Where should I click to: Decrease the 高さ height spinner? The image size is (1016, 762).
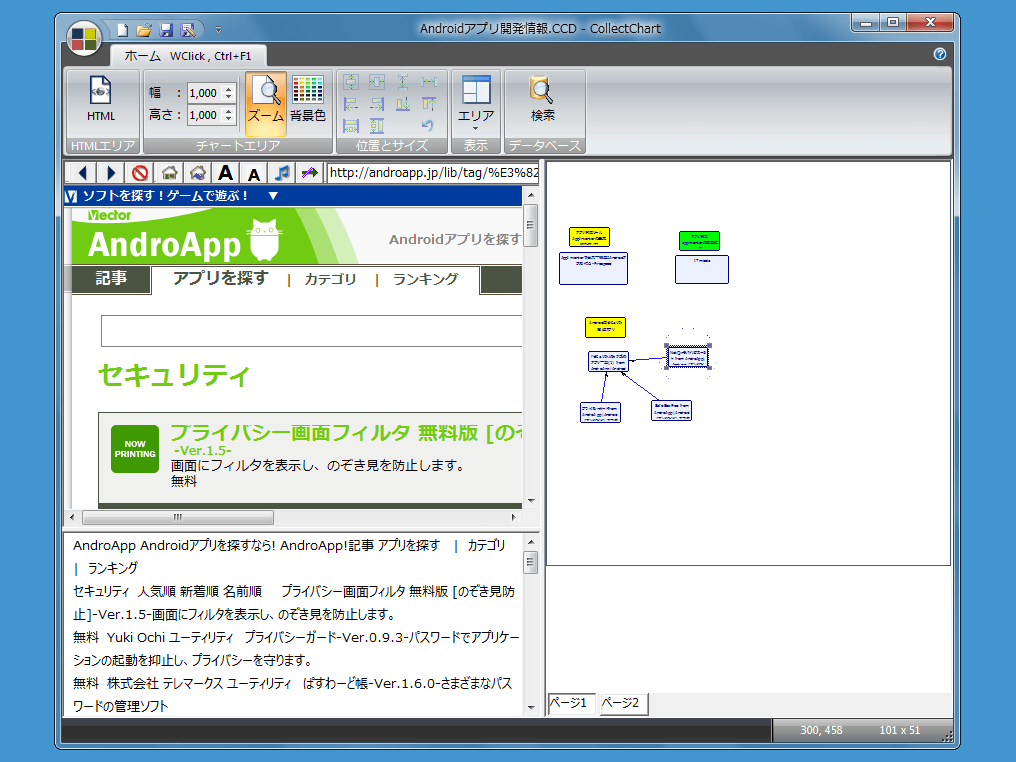(x=228, y=119)
